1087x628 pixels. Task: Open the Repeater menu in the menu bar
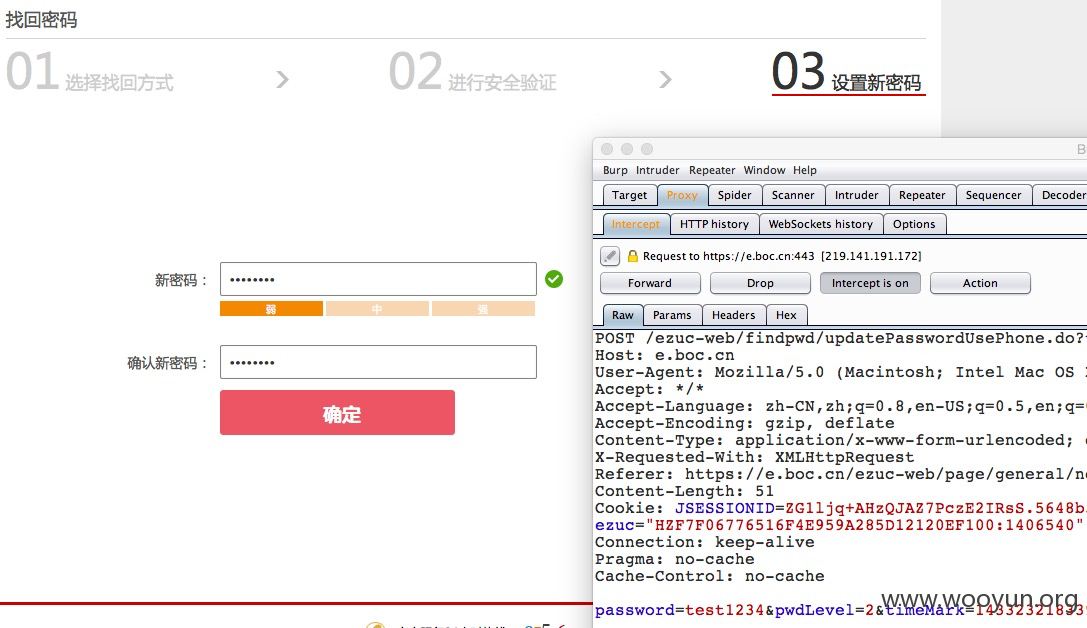[x=712, y=170]
